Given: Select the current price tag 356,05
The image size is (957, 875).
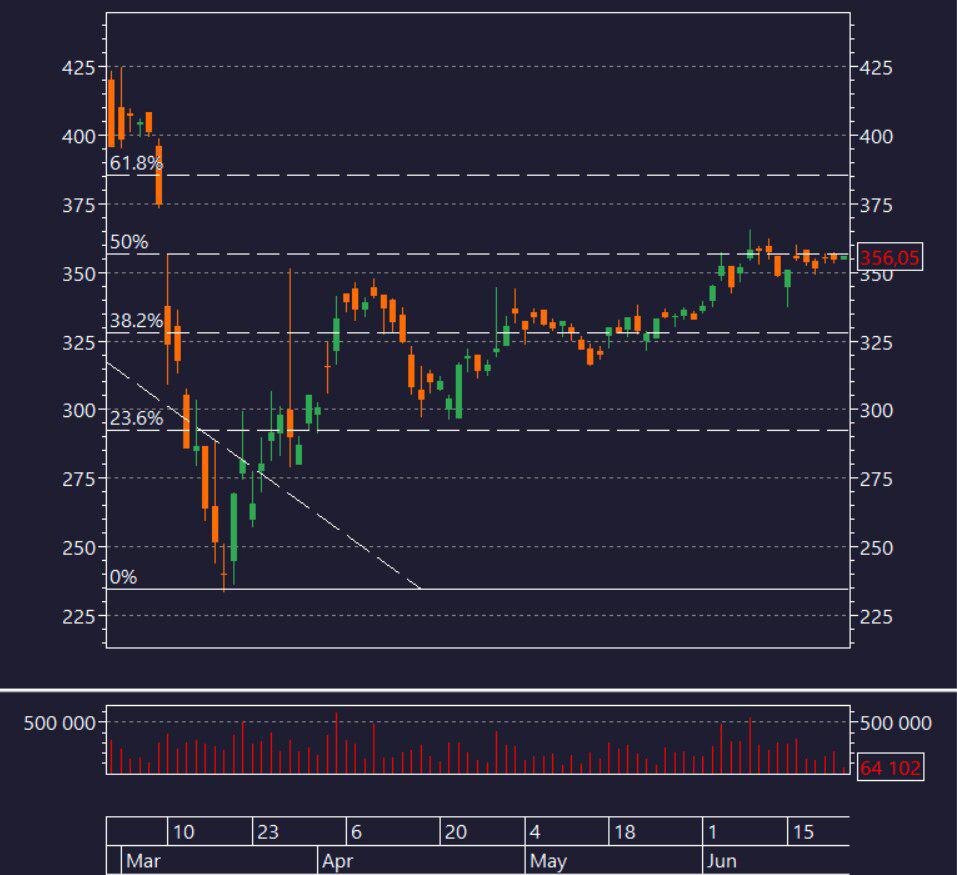Looking at the screenshot, I should pyautogui.click(x=889, y=257).
